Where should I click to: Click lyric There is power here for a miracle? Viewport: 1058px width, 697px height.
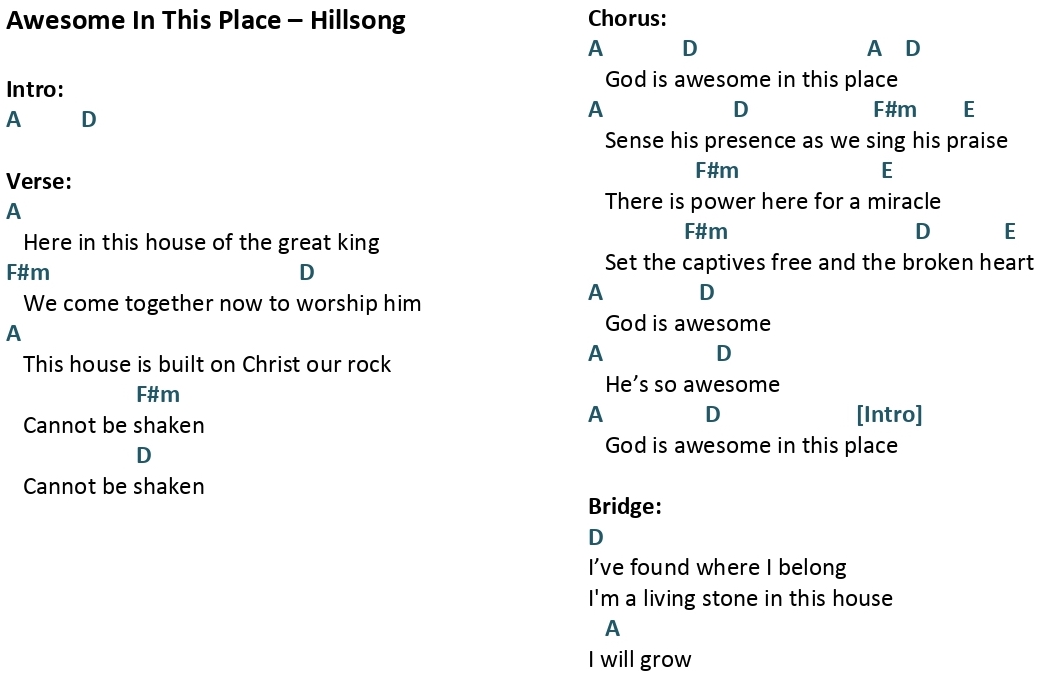[x=773, y=201]
